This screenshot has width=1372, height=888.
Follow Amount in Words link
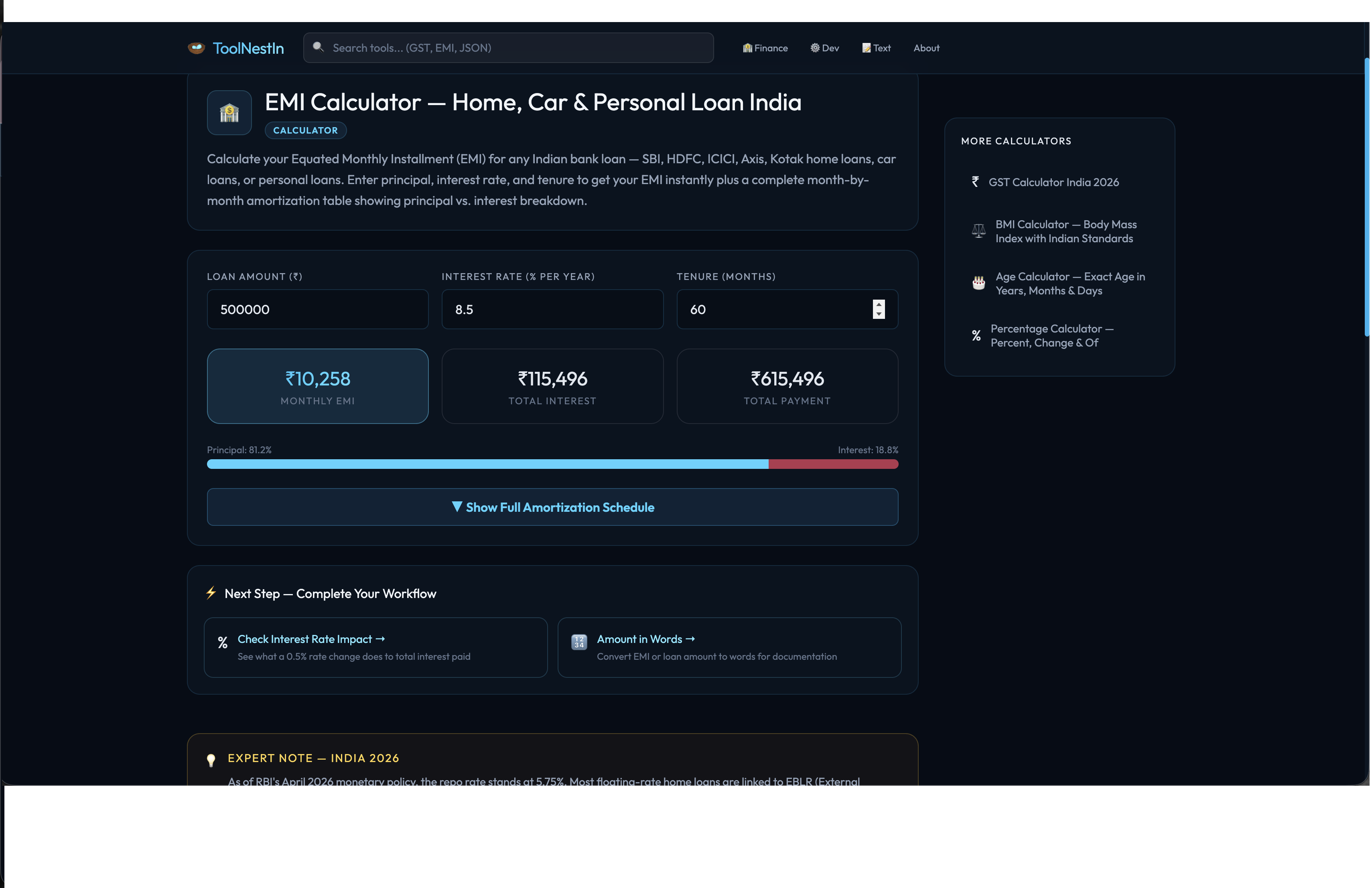point(646,640)
